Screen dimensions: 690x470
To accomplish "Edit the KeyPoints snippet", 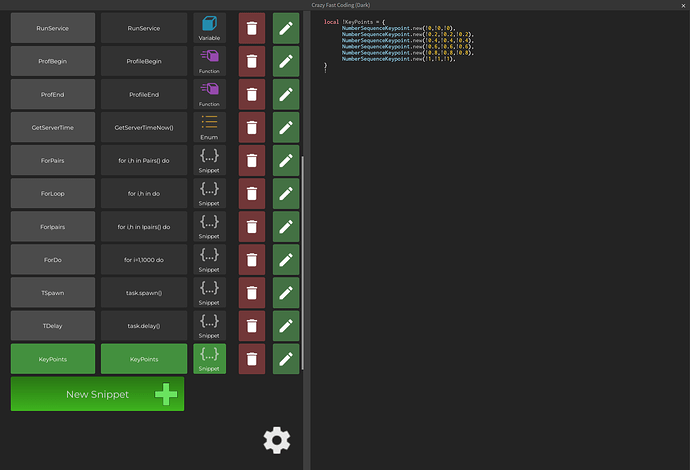I will click(286, 359).
